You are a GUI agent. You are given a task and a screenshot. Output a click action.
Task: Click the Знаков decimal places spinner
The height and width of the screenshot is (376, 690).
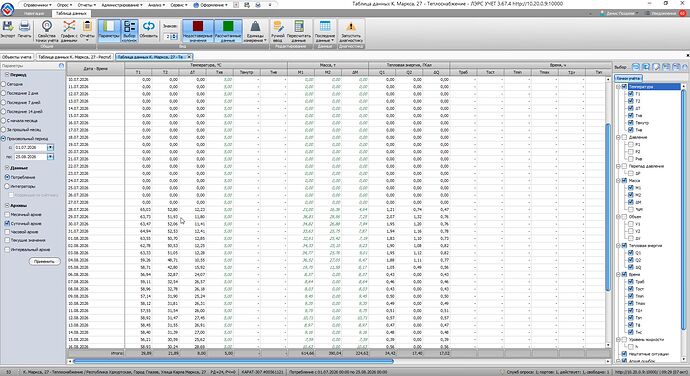pyautogui.click(x=171, y=37)
